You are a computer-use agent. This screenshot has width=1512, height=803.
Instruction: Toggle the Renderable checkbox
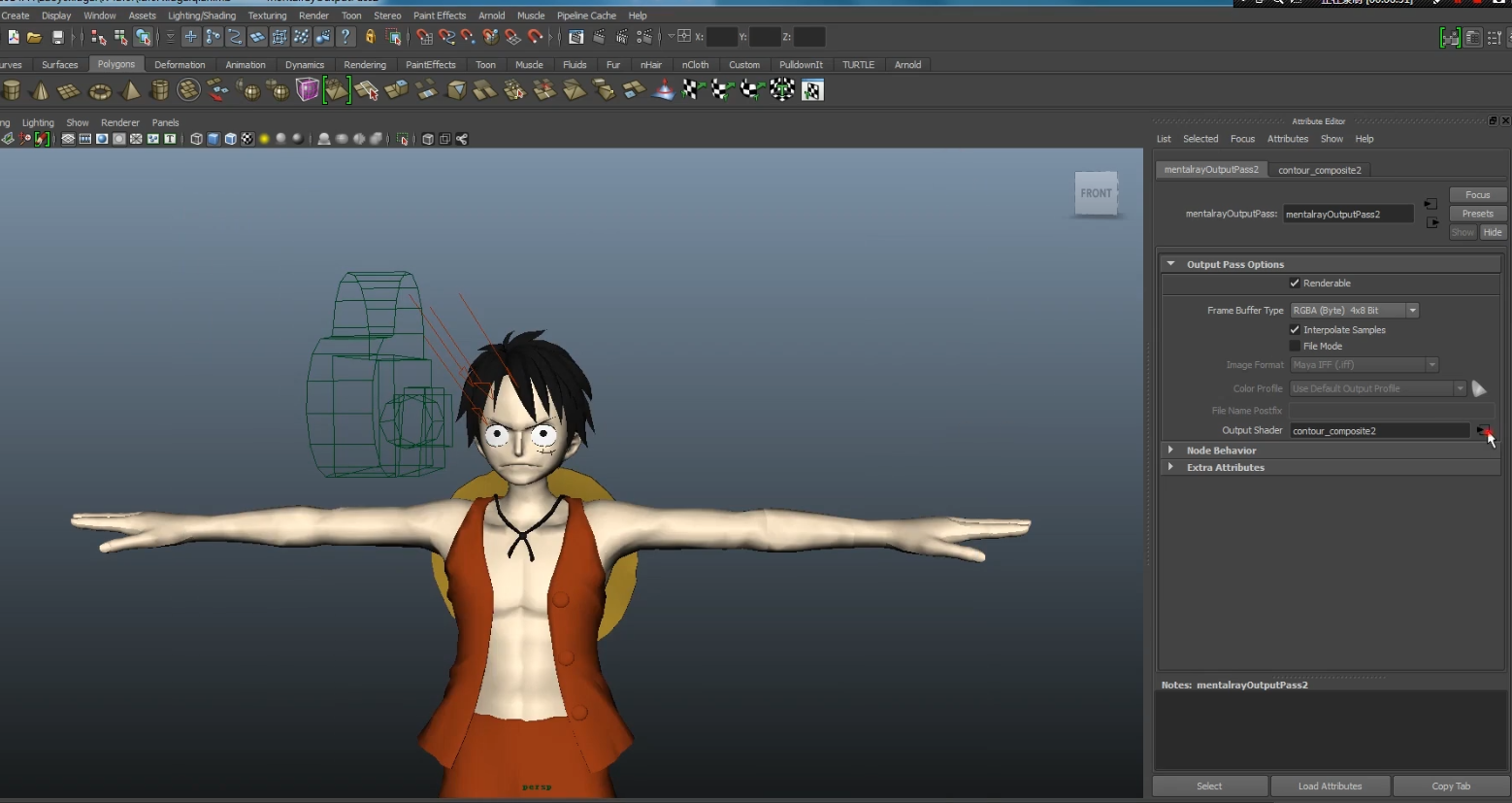1295,284
